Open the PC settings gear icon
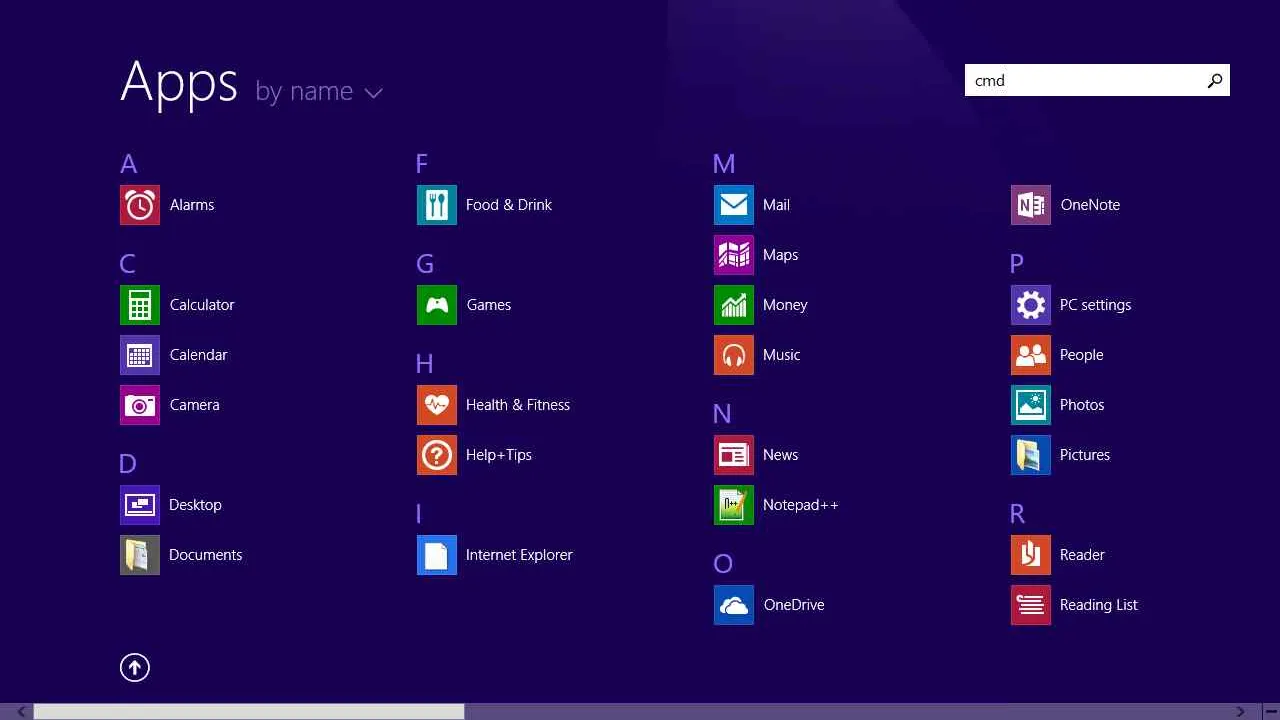 point(1031,305)
